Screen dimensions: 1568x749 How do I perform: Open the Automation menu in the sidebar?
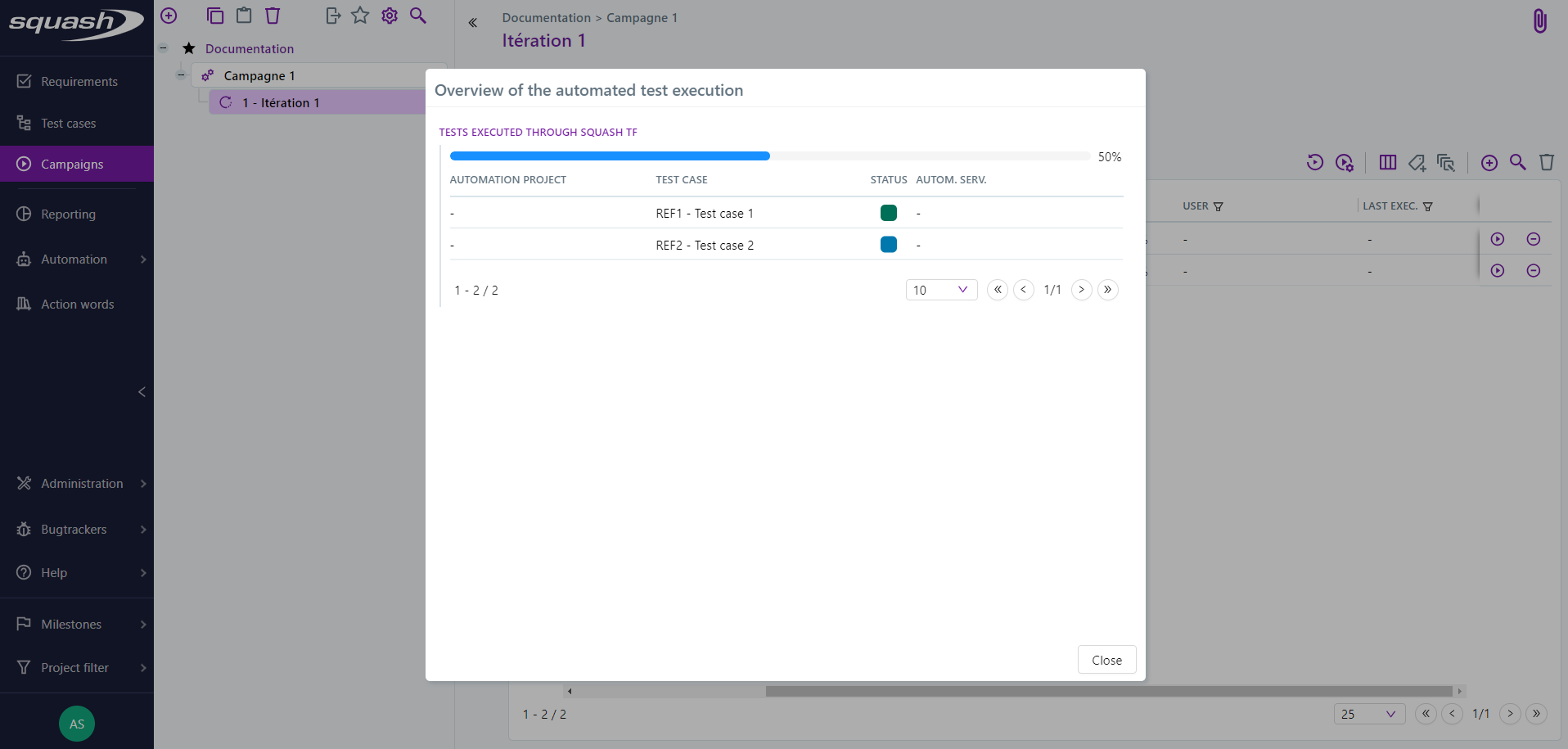pos(74,259)
